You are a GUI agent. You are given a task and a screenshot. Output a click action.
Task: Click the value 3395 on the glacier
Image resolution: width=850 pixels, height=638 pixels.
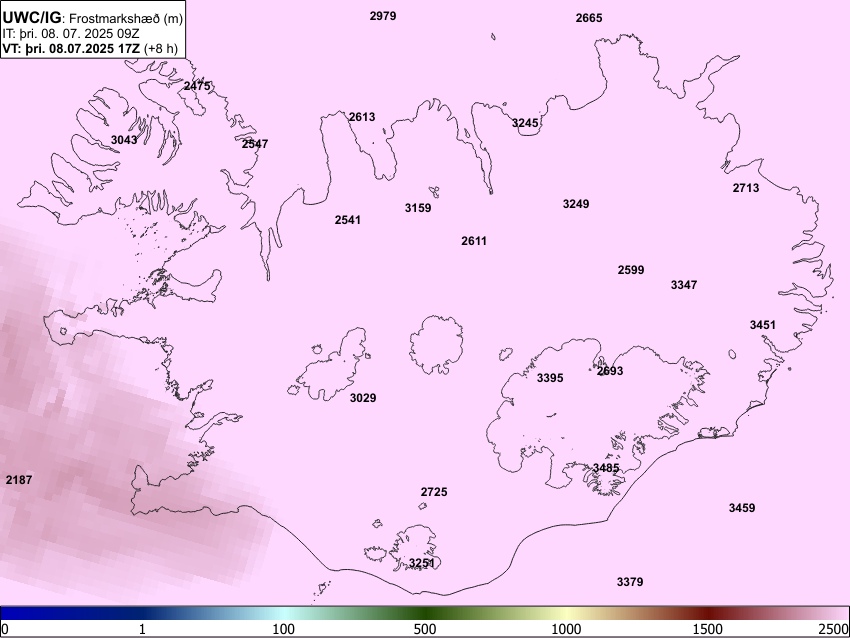550,378
